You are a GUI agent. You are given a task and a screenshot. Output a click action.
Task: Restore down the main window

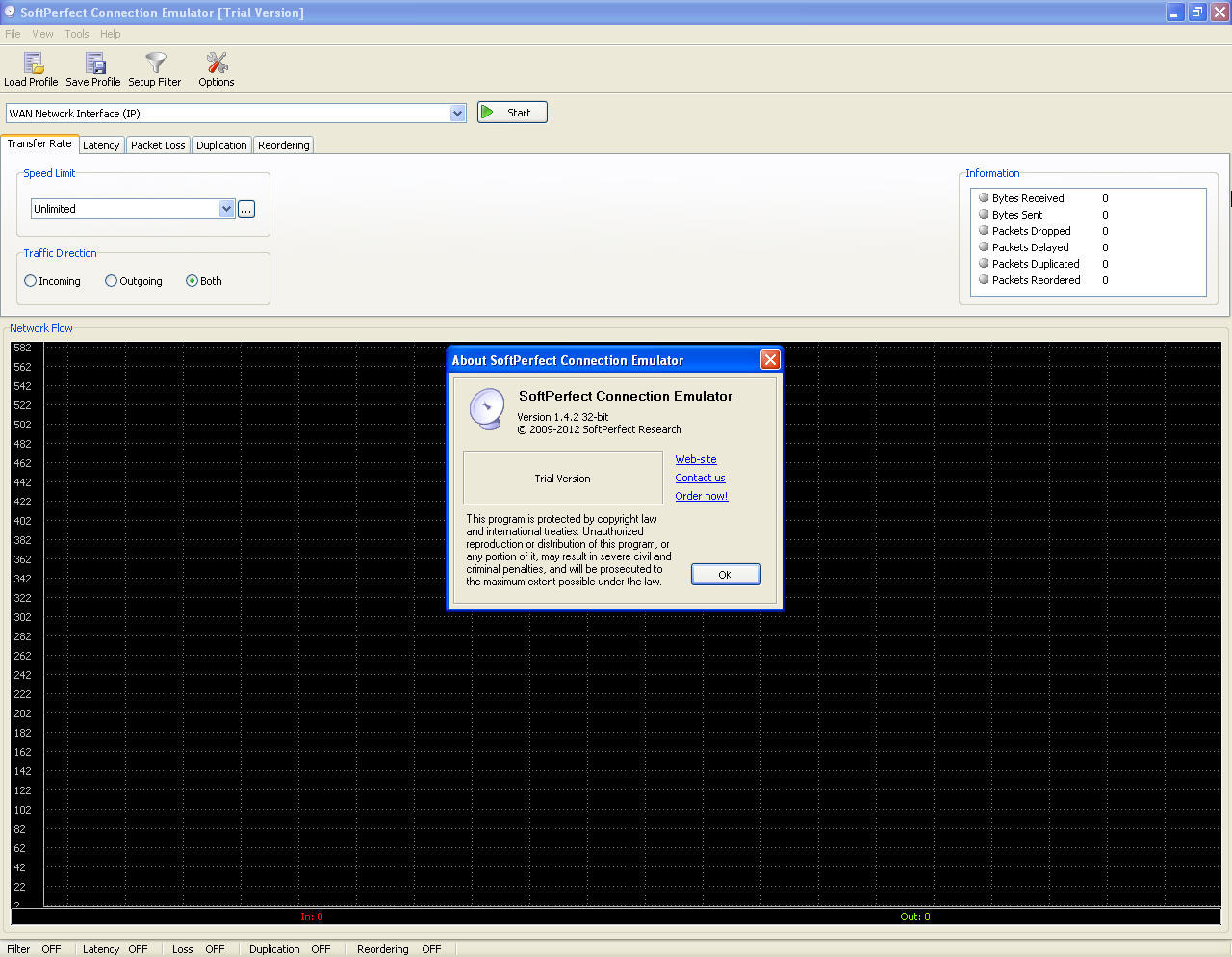pyautogui.click(x=1197, y=13)
